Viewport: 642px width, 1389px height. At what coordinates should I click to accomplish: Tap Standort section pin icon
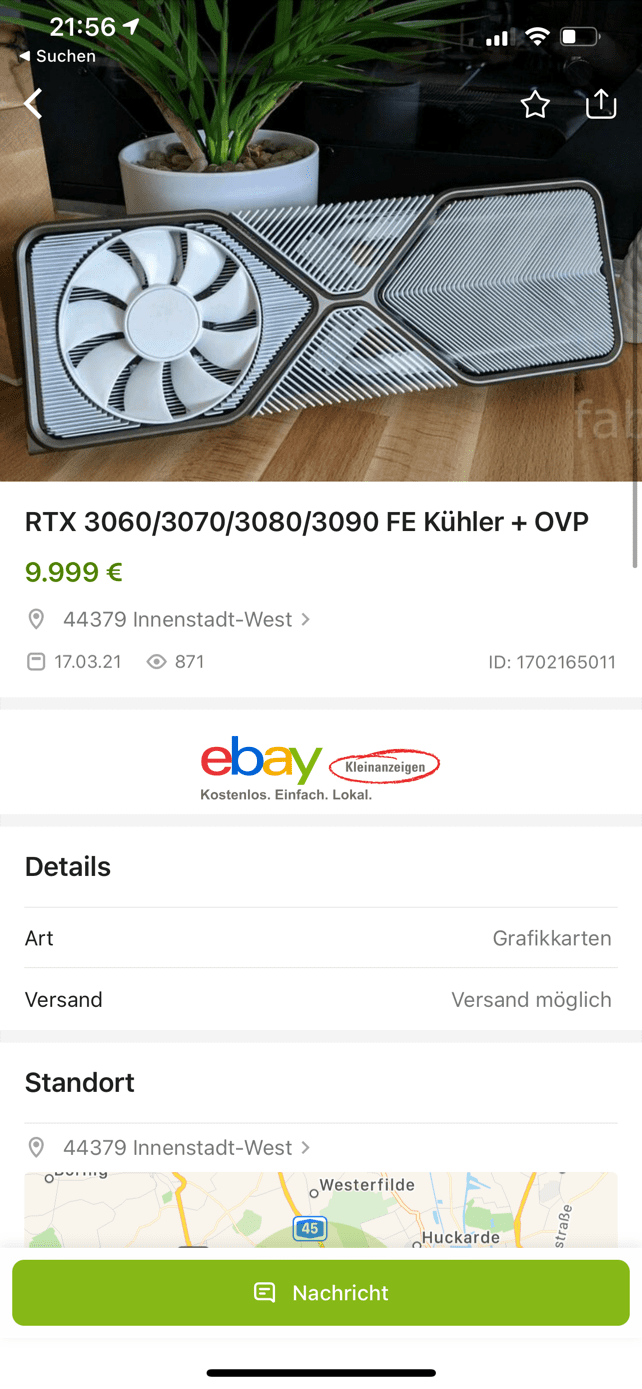tap(36, 1148)
